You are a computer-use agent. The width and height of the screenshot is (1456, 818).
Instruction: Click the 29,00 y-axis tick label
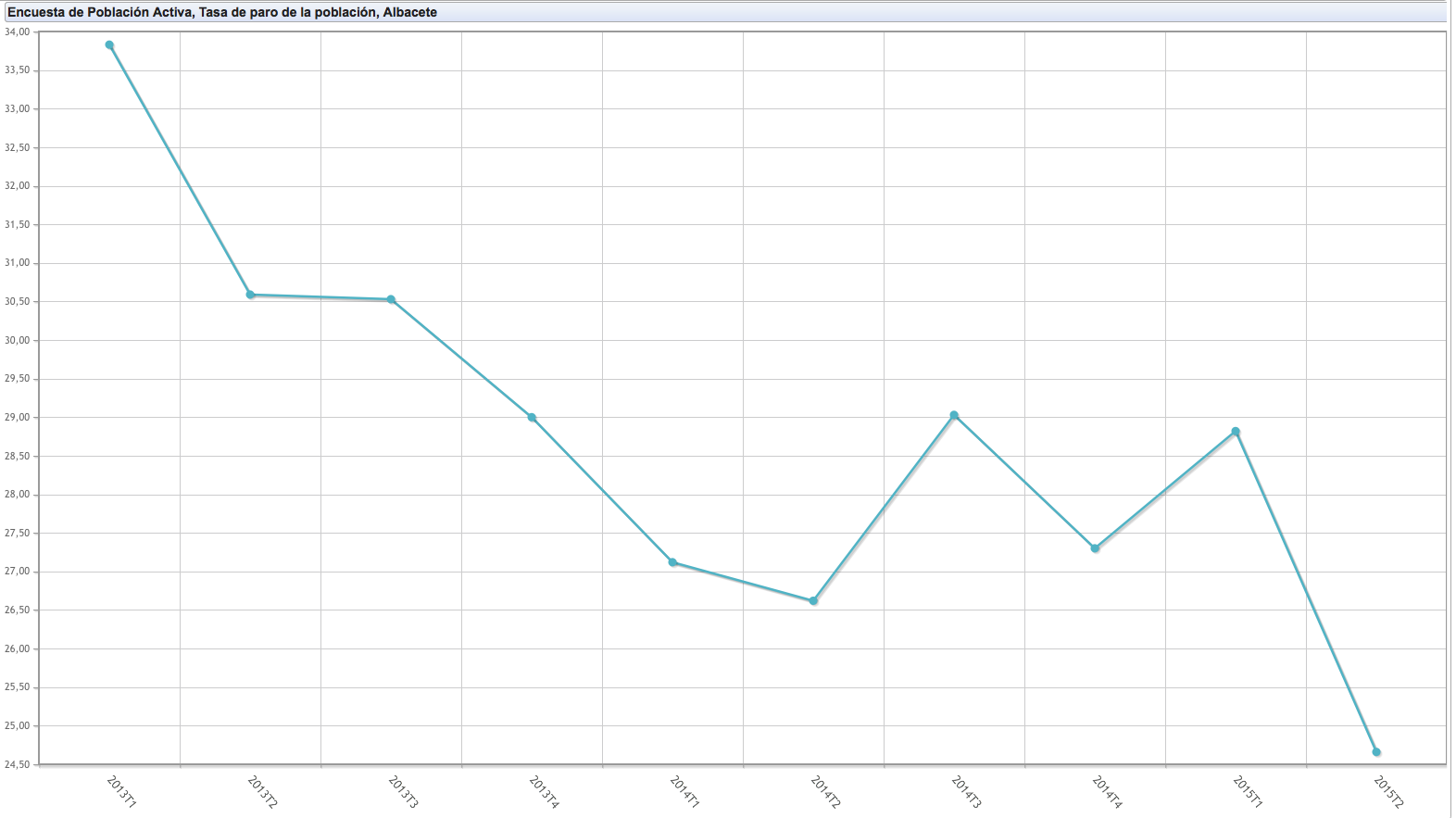(x=17, y=418)
